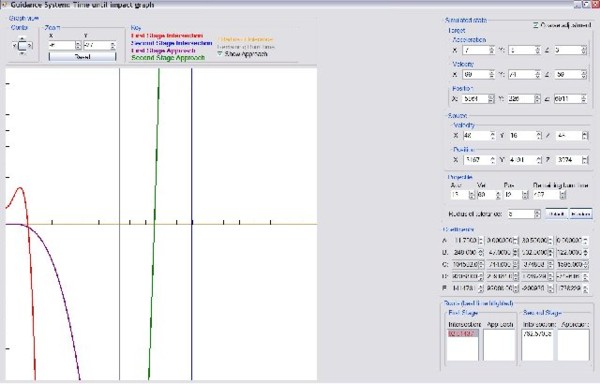Click first Coefficients field in row B
This screenshot has height=384, width=600.
465,252
